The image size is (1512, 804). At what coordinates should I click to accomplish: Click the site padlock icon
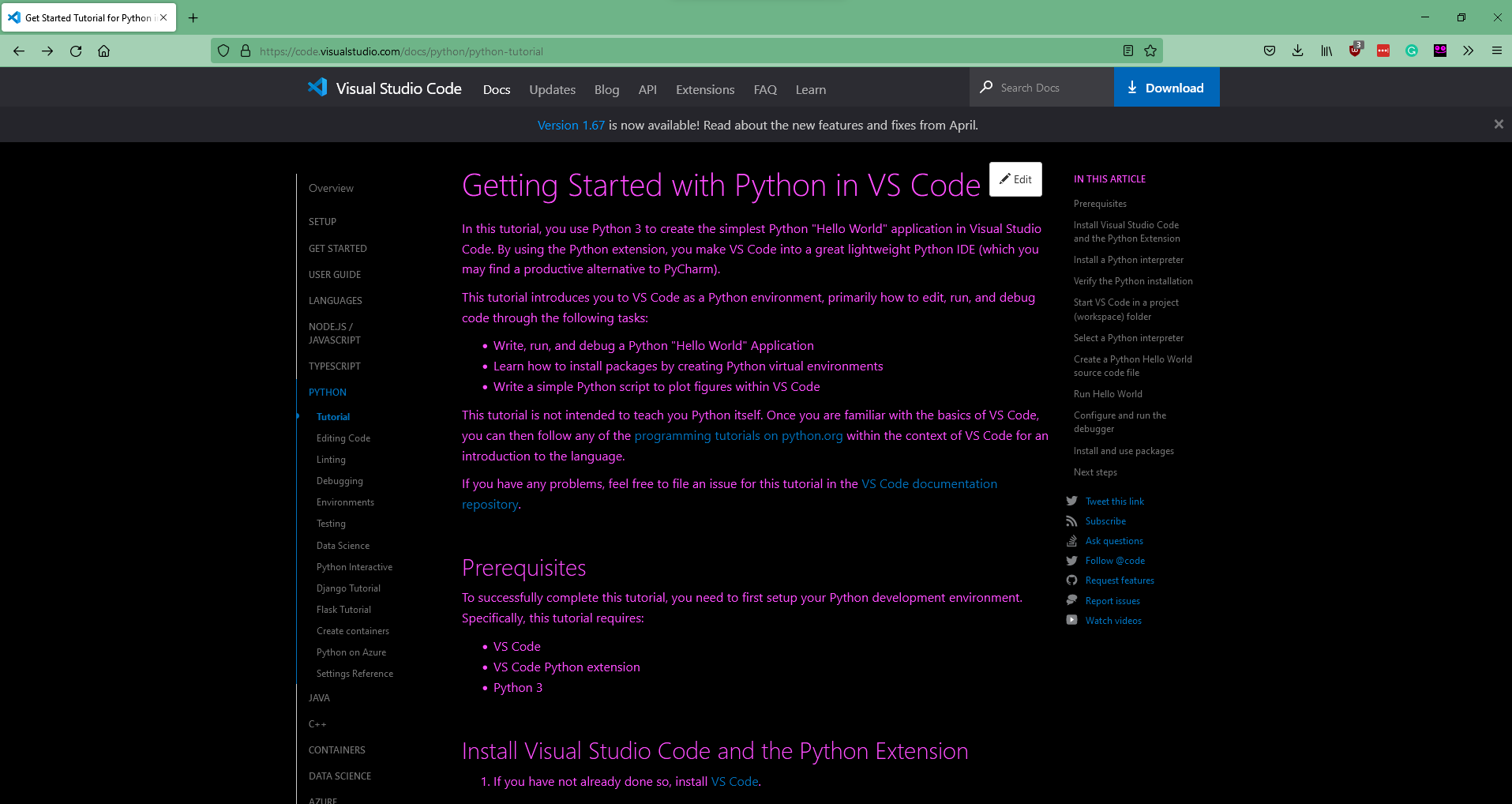tap(246, 51)
